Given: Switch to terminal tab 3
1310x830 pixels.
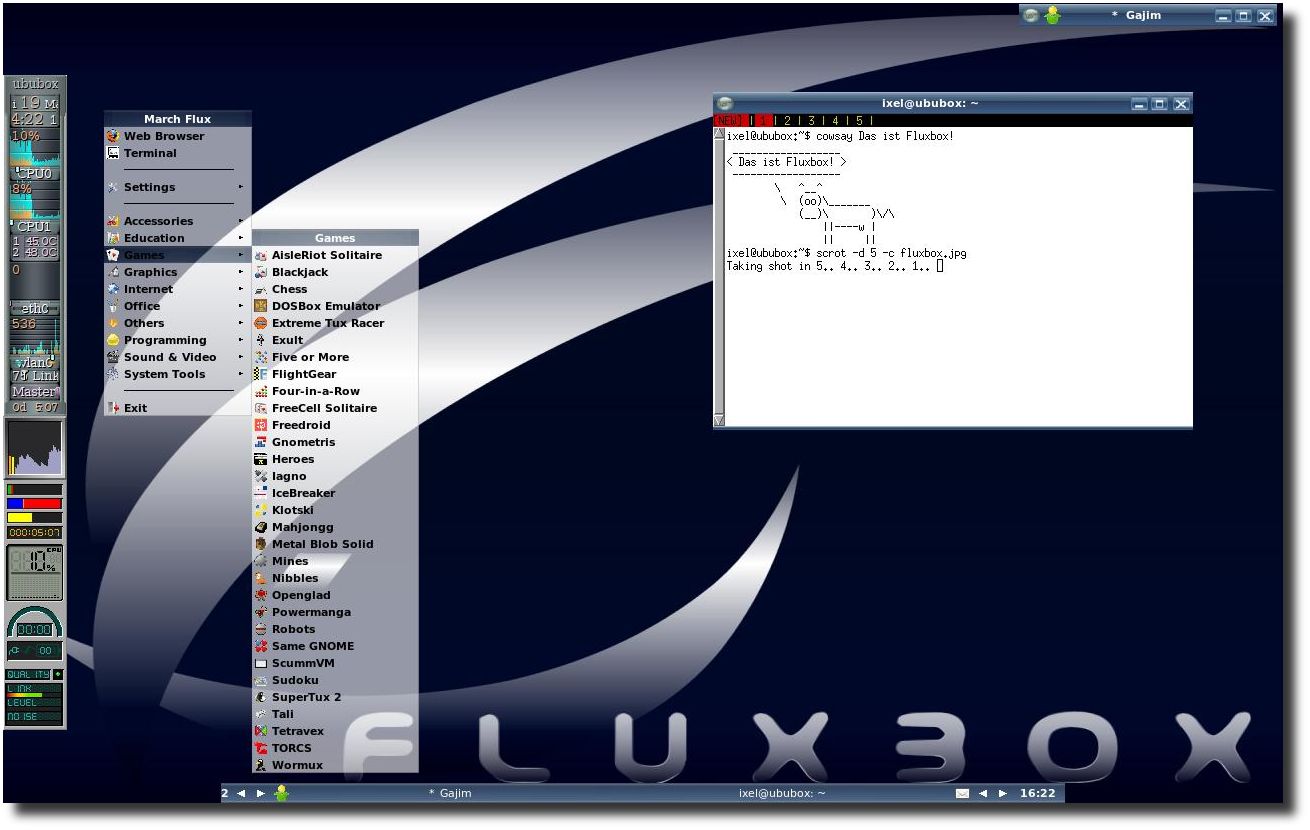Looking at the screenshot, I should [x=811, y=121].
